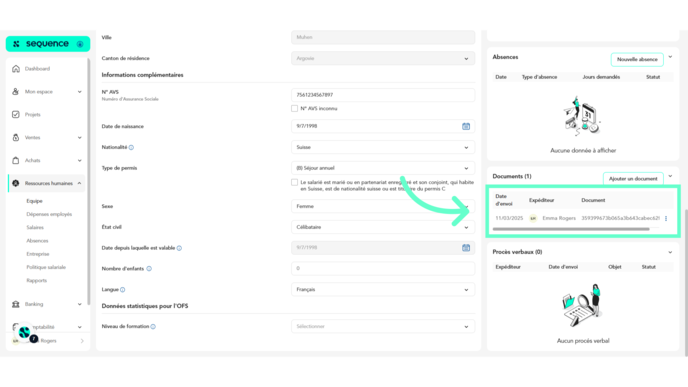Expand Mon espace menu chevron
The height and width of the screenshot is (387, 688).
click(x=79, y=92)
